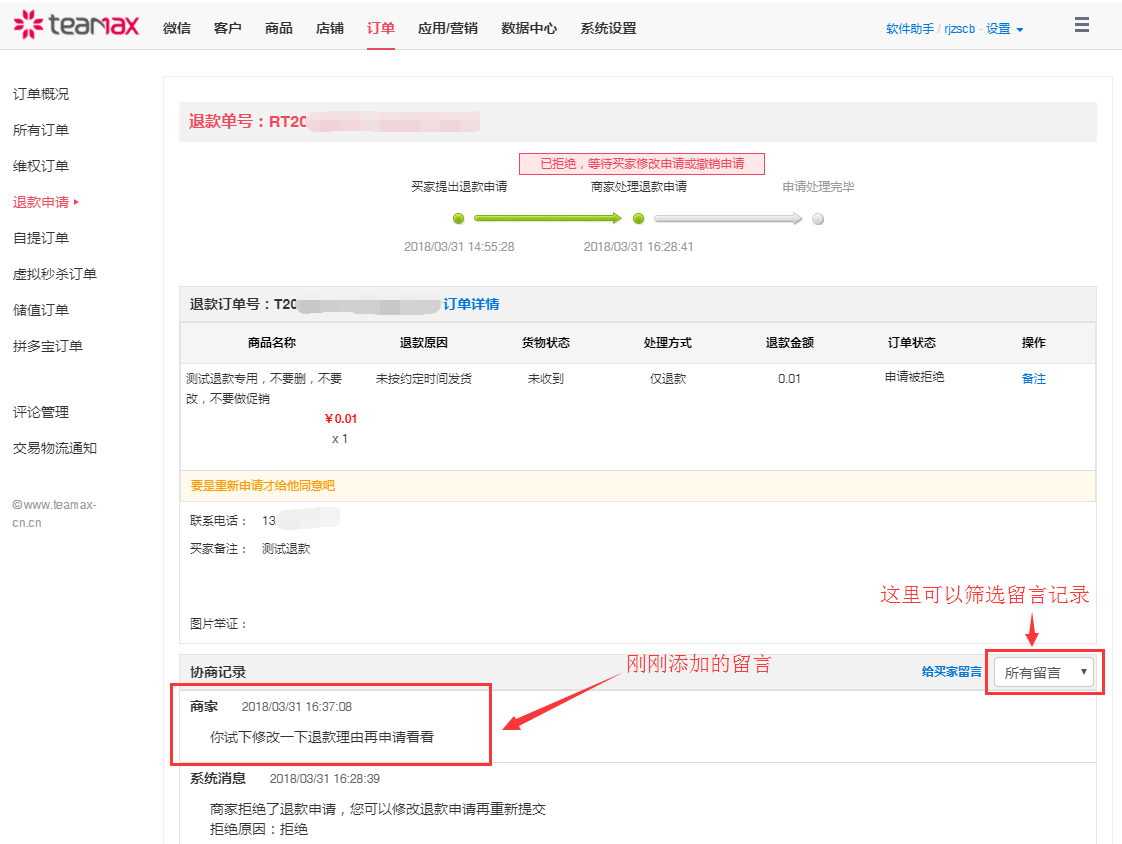The image size is (1122, 844).
Task: Click the 给买家留言 link
Action: [951, 671]
